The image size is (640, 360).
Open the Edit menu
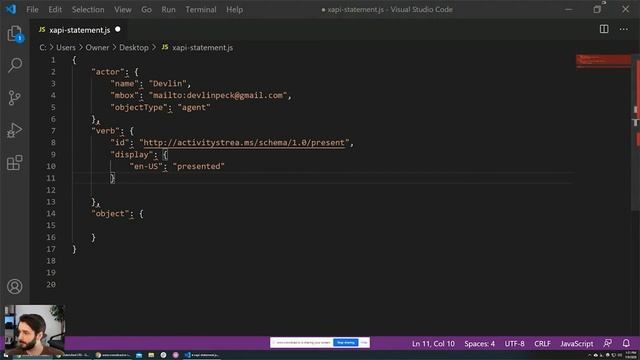55,9
